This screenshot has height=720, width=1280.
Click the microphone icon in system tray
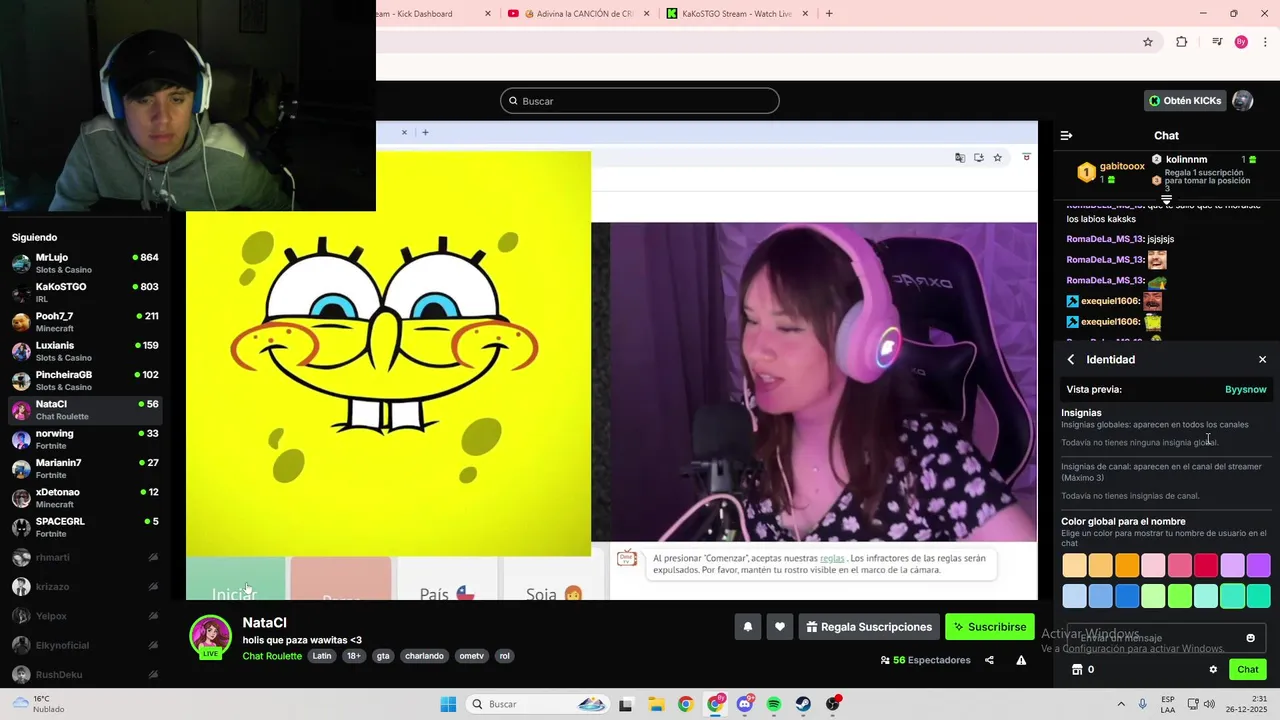pyautogui.click(x=1143, y=704)
